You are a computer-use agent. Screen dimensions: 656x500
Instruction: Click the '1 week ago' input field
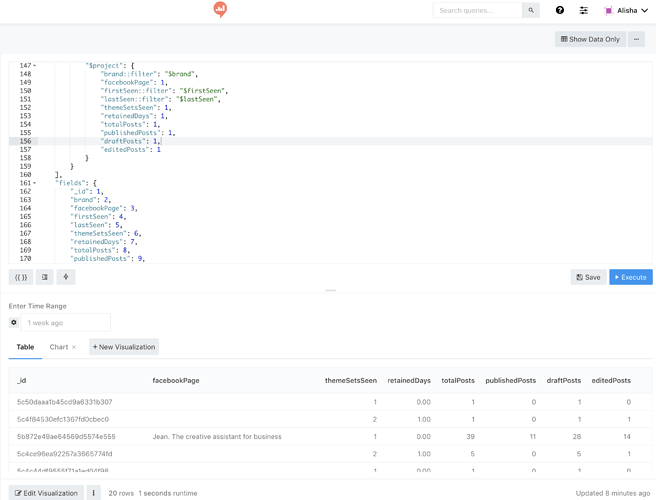pos(66,323)
